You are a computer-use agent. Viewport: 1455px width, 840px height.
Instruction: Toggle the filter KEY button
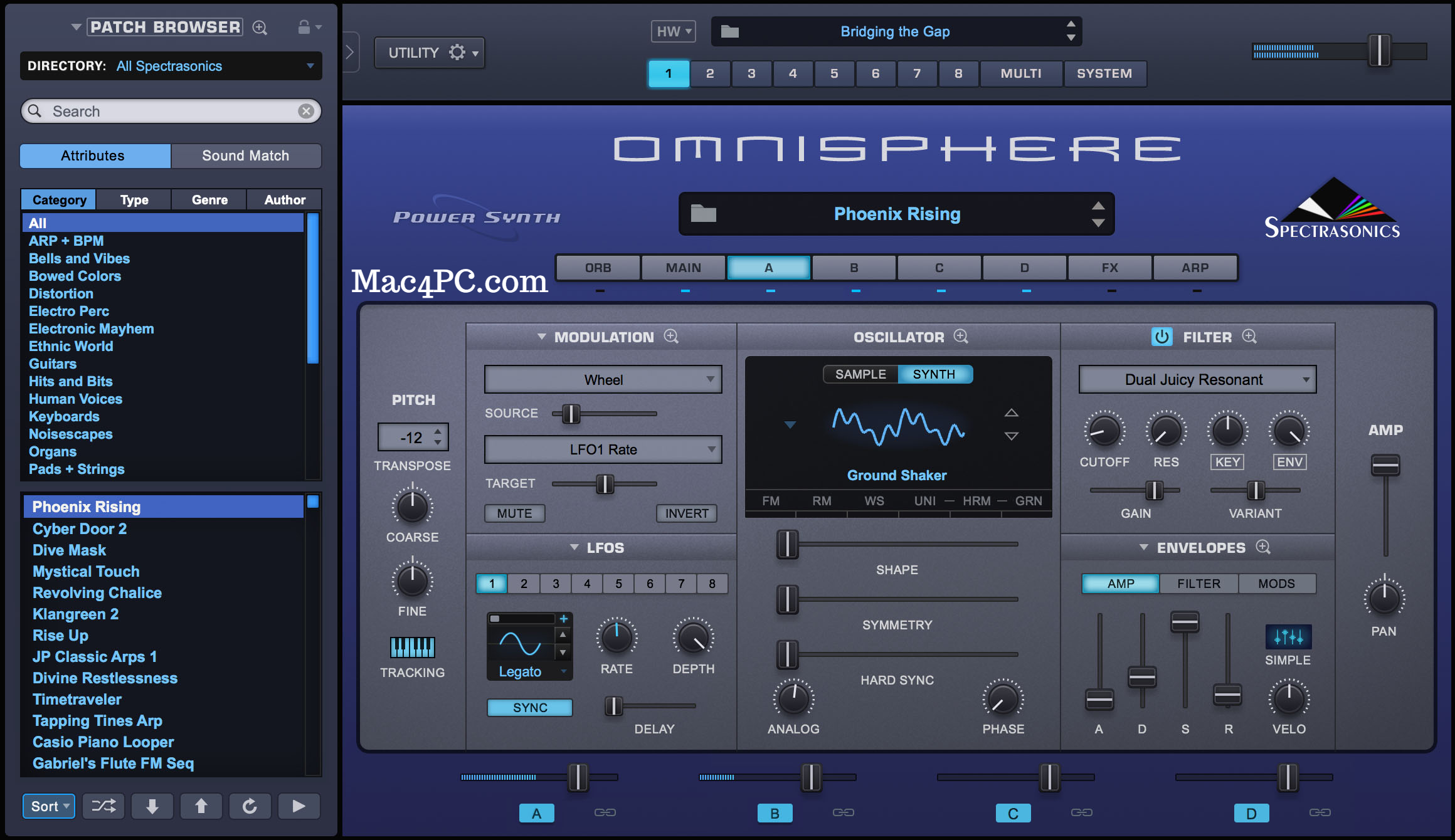tap(1227, 462)
